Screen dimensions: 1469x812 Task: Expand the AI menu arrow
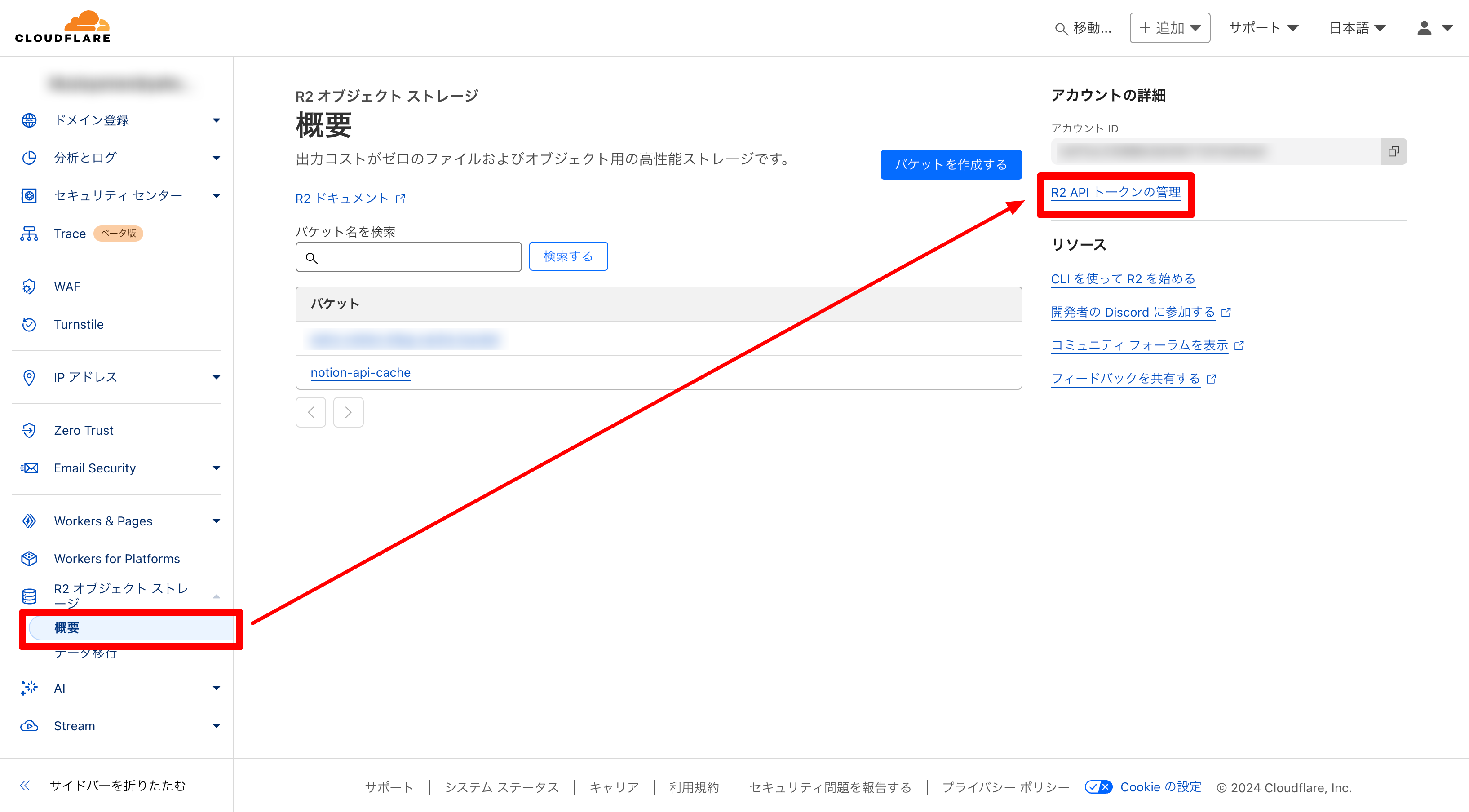tap(216, 688)
